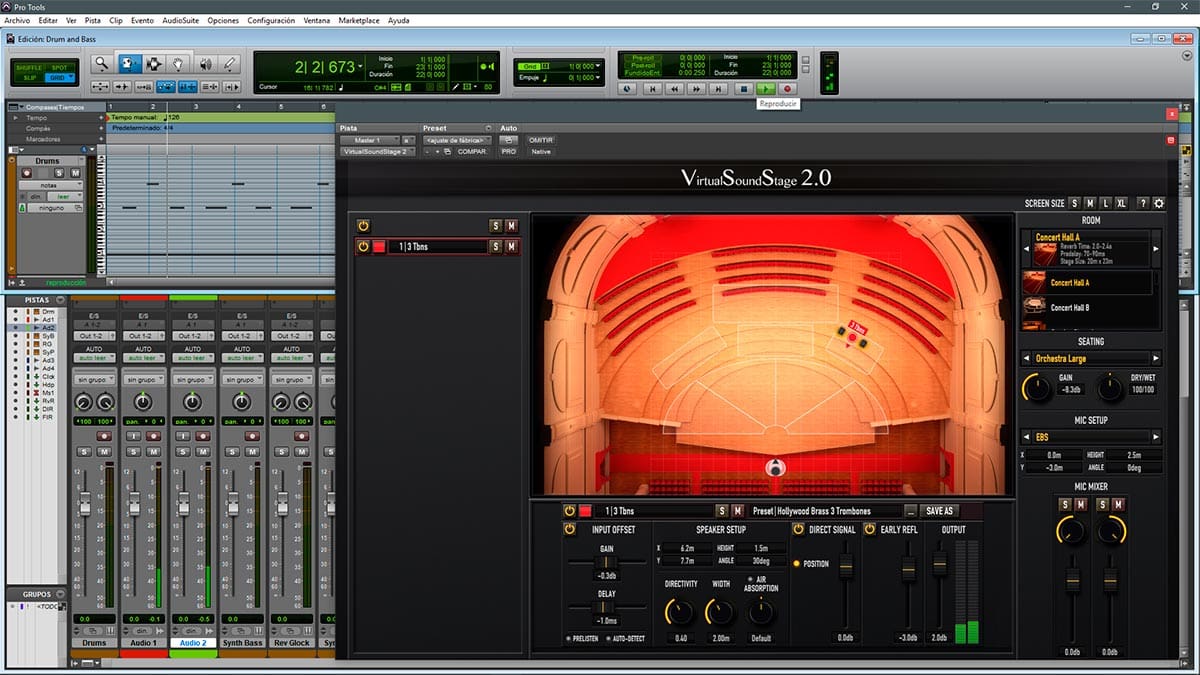The height and width of the screenshot is (675, 1200).
Task: Adjust the Input Offset gain slider
Action: pyautogui.click(x=606, y=563)
